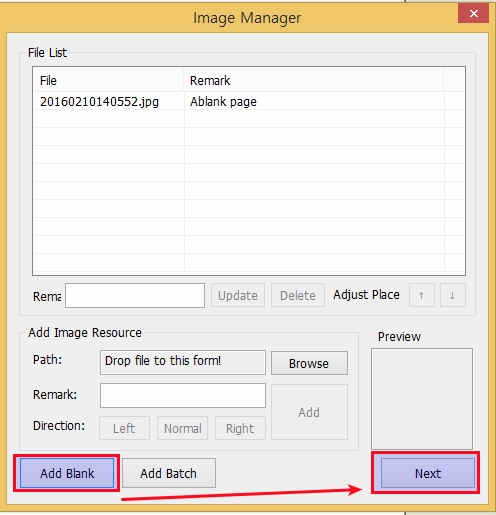Click the Add Blank button
This screenshot has width=496, height=515.
click(67, 473)
